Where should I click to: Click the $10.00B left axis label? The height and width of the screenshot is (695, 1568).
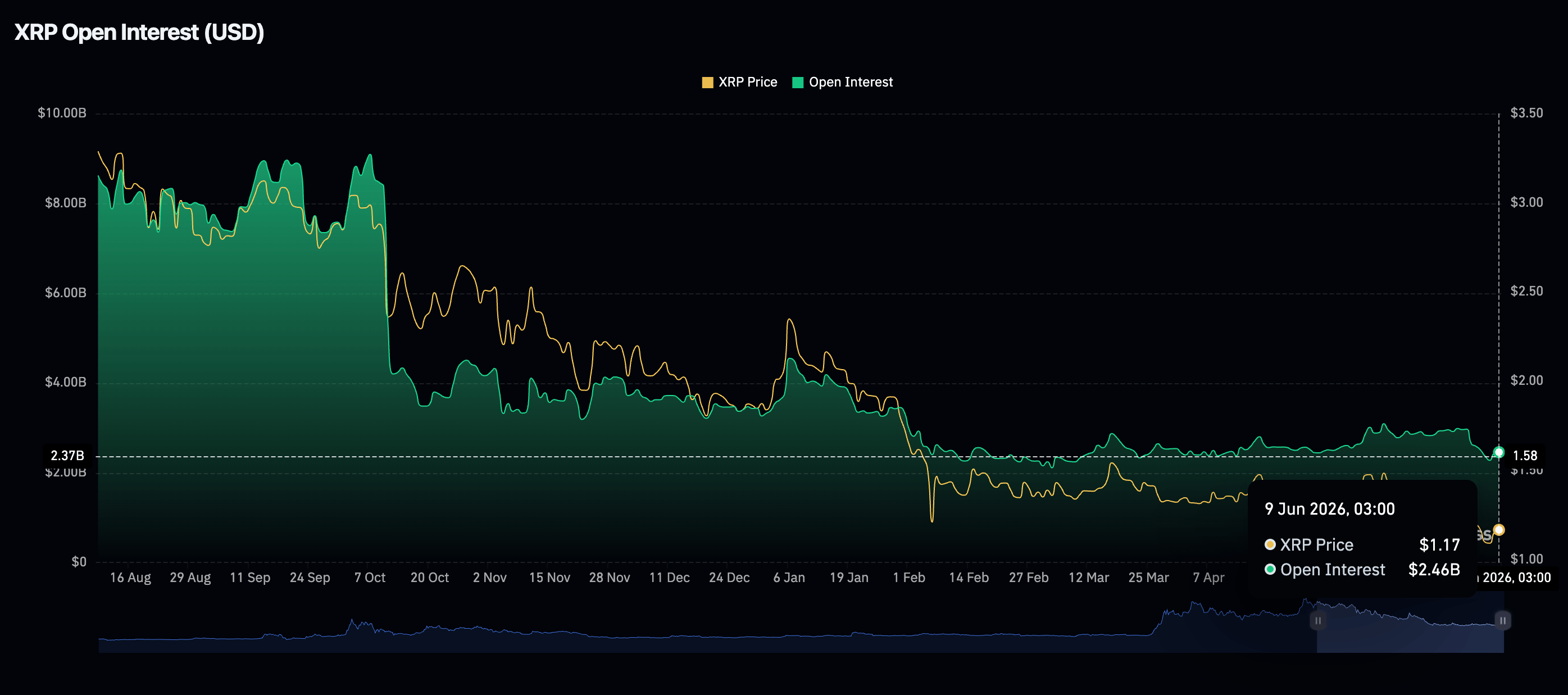point(62,113)
